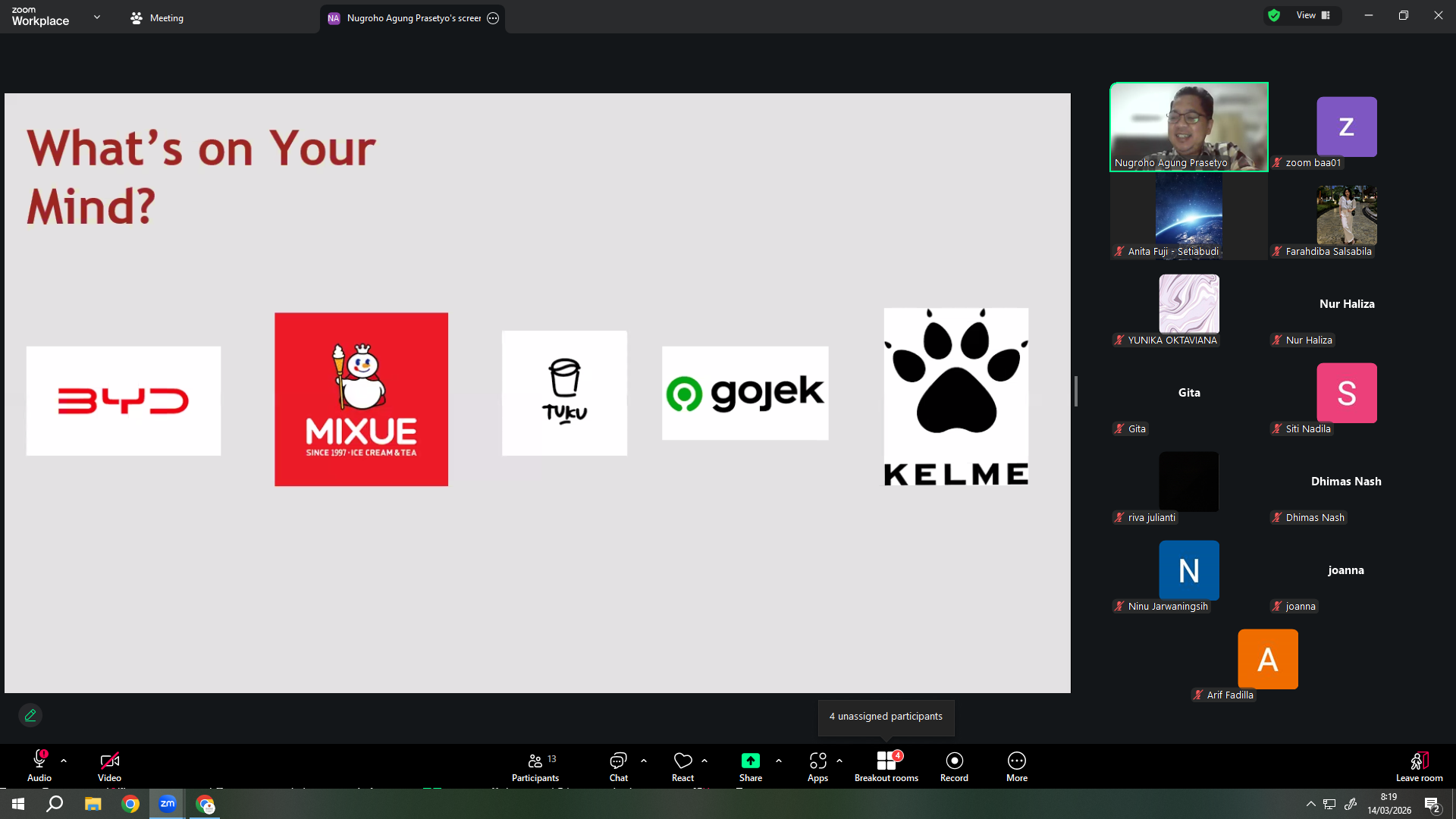Click the Zoom taskbar icon
Viewport: 1456px width, 819px height.
coord(168,804)
